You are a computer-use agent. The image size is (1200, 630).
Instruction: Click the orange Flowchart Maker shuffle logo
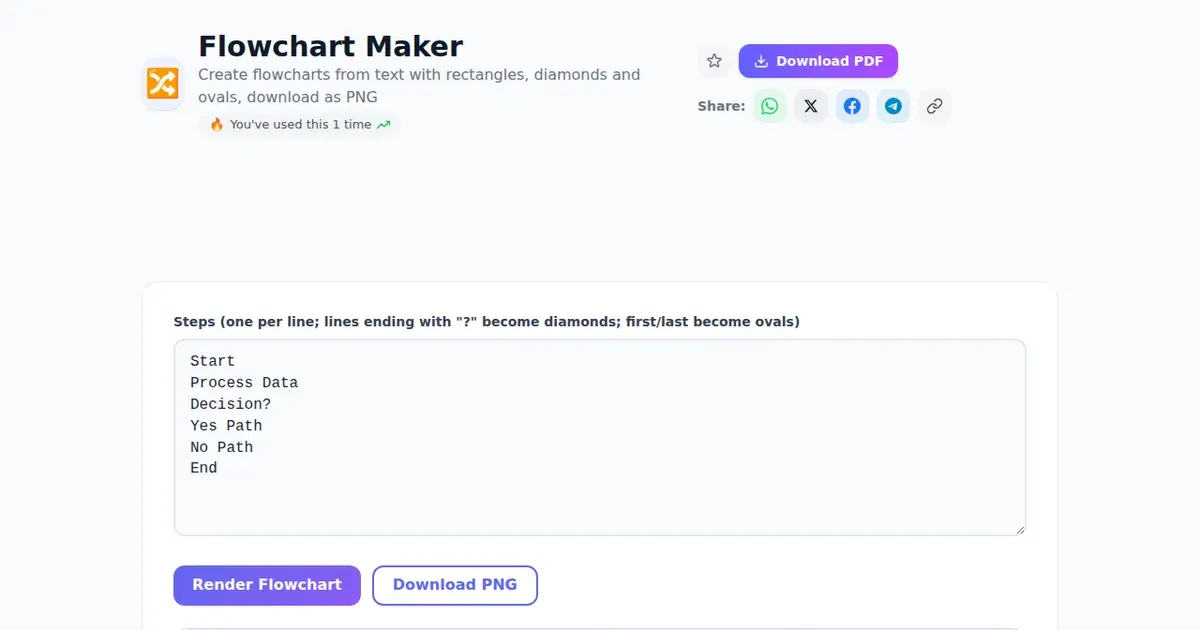[x=162, y=84]
